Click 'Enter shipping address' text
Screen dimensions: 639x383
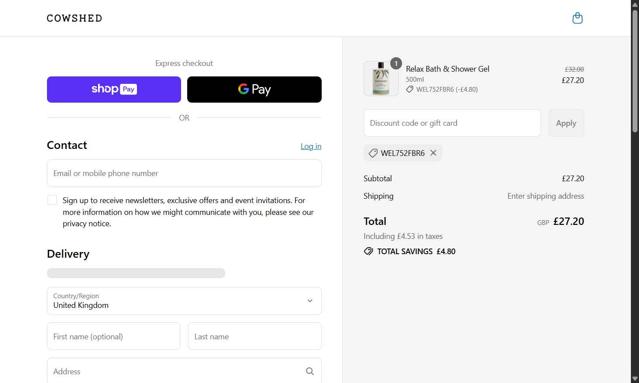tap(545, 196)
